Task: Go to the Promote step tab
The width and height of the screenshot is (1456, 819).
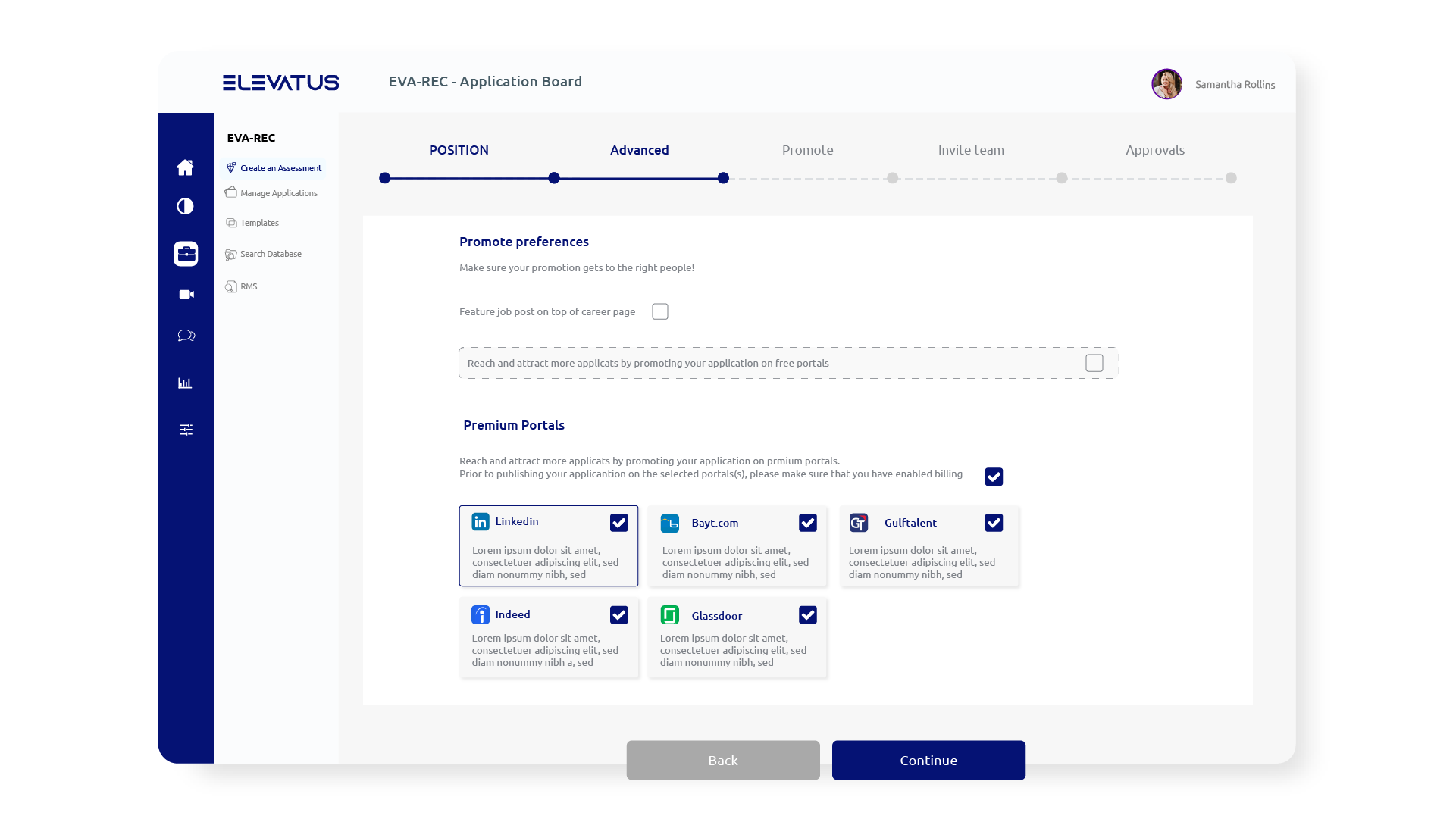Action: pyautogui.click(x=807, y=150)
